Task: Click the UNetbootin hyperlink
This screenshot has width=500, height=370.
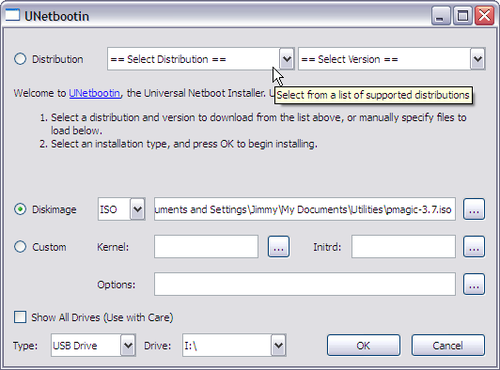Action: tap(94, 93)
